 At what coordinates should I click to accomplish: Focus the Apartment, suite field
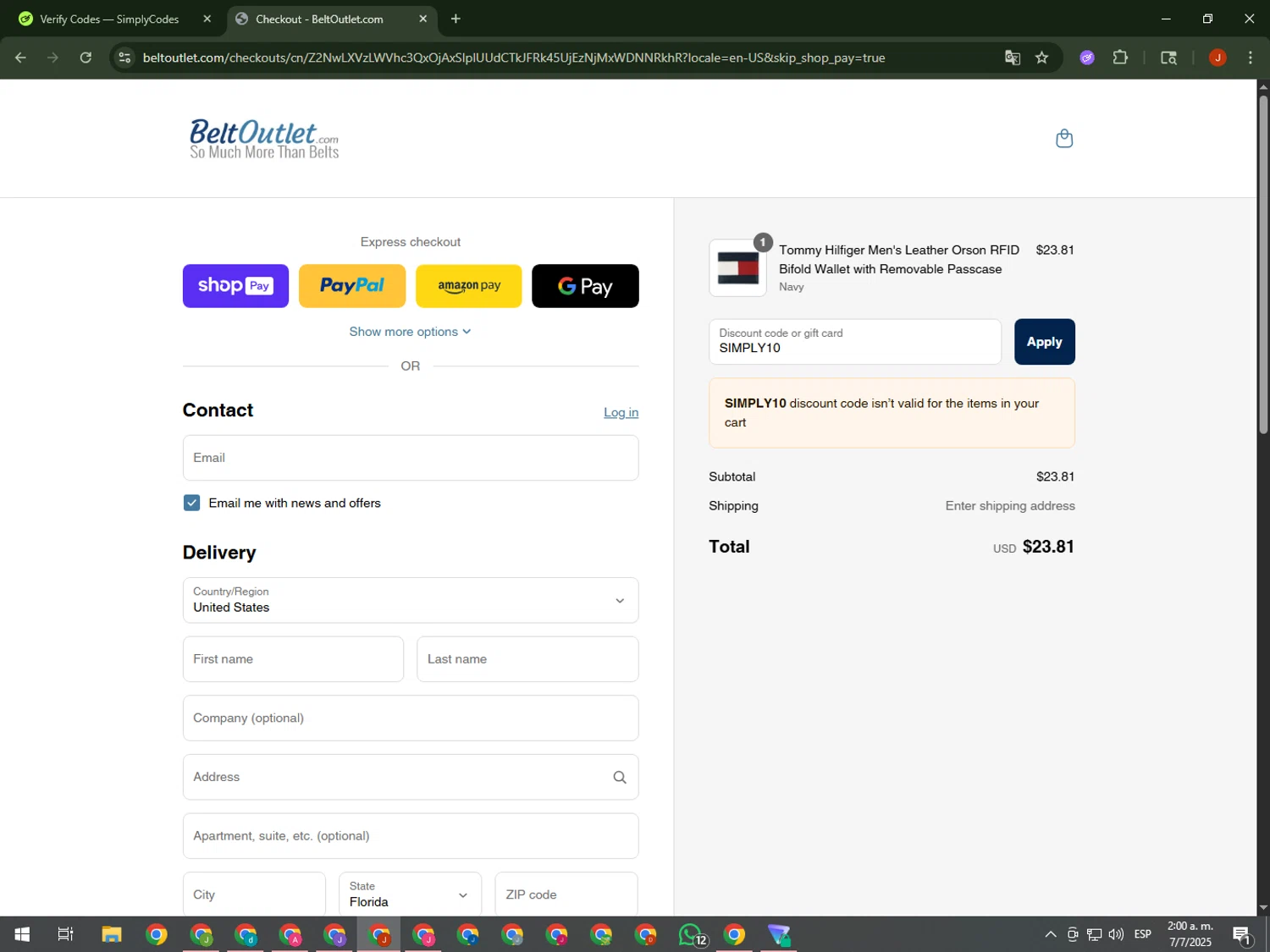click(x=411, y=836)
